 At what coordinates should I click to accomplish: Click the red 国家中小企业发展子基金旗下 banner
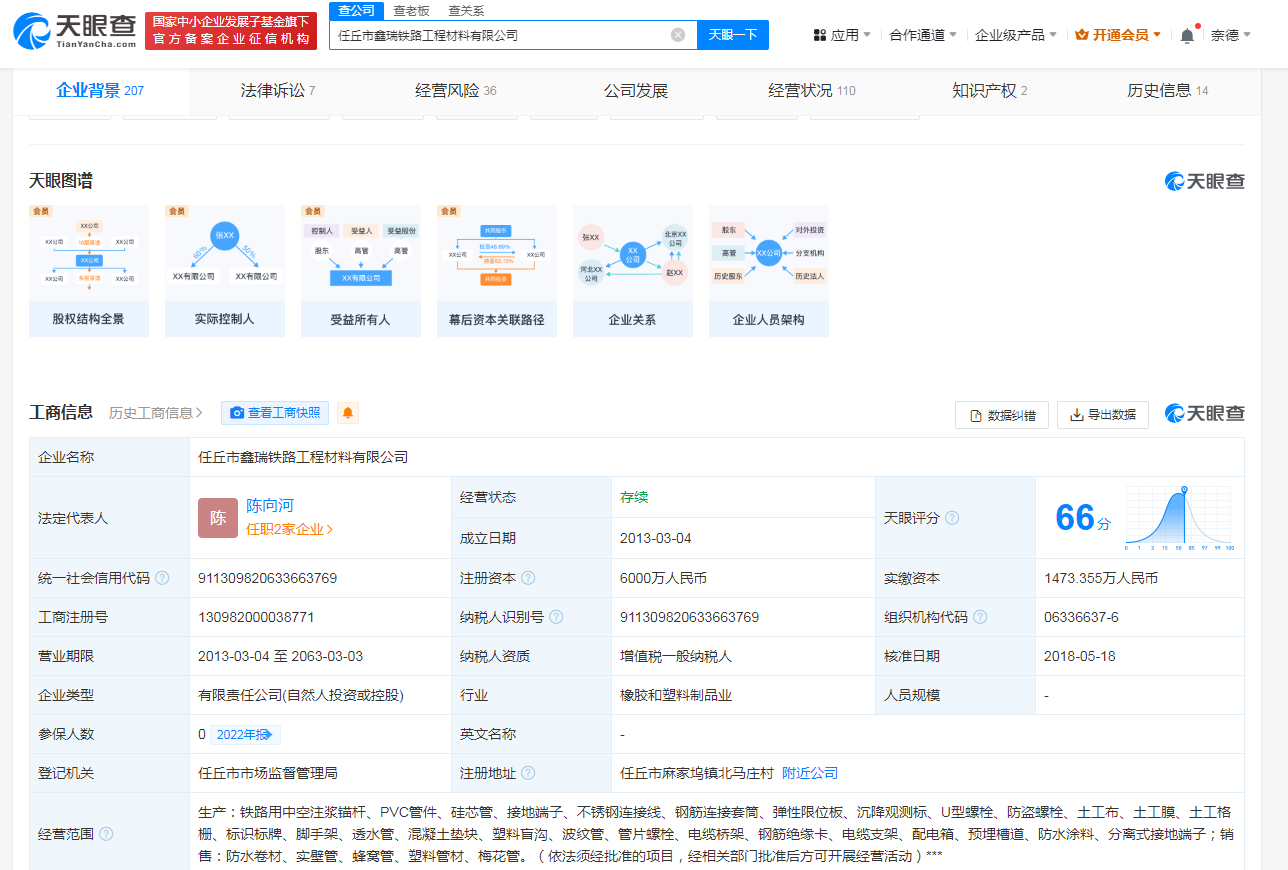(231, 31)
